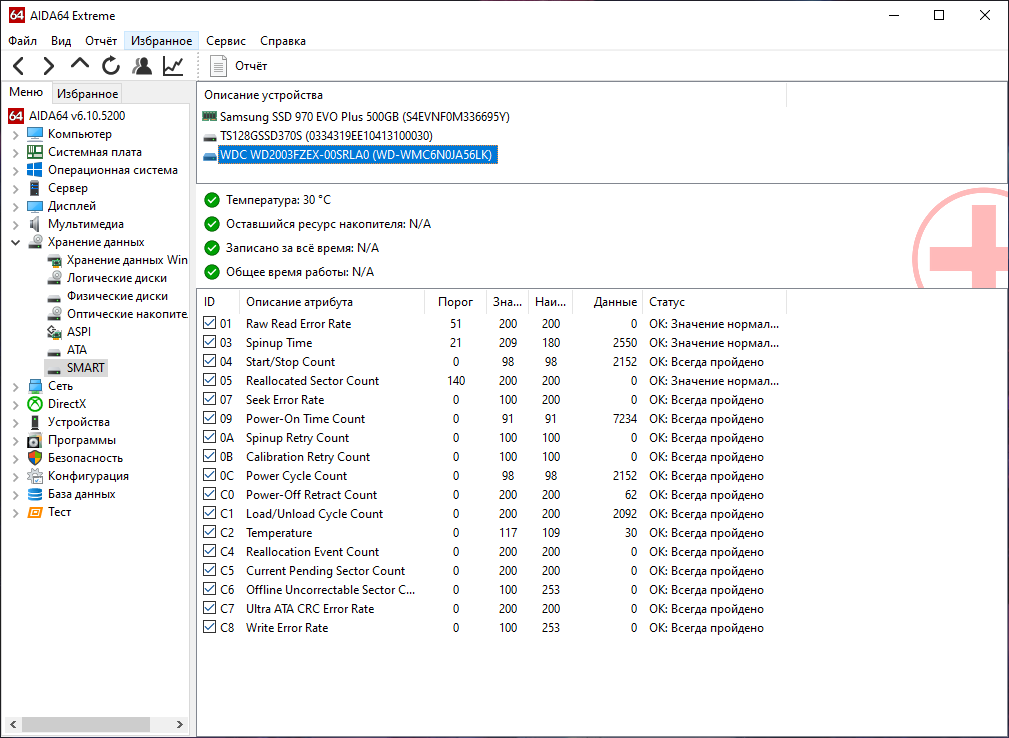Click the Тест benchmark icon
The width and height of the screenshot is (1009, 738).
[x=35, y=512]
